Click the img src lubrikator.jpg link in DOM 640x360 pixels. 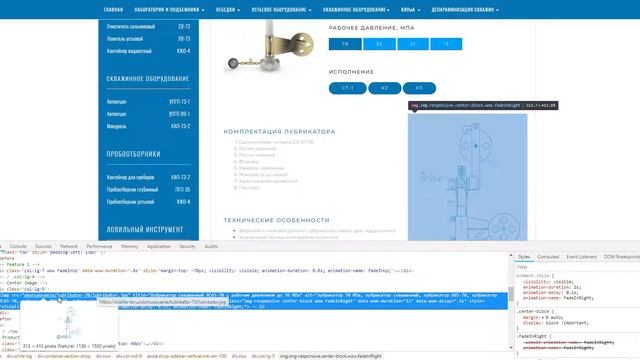(x=77, y=295)
